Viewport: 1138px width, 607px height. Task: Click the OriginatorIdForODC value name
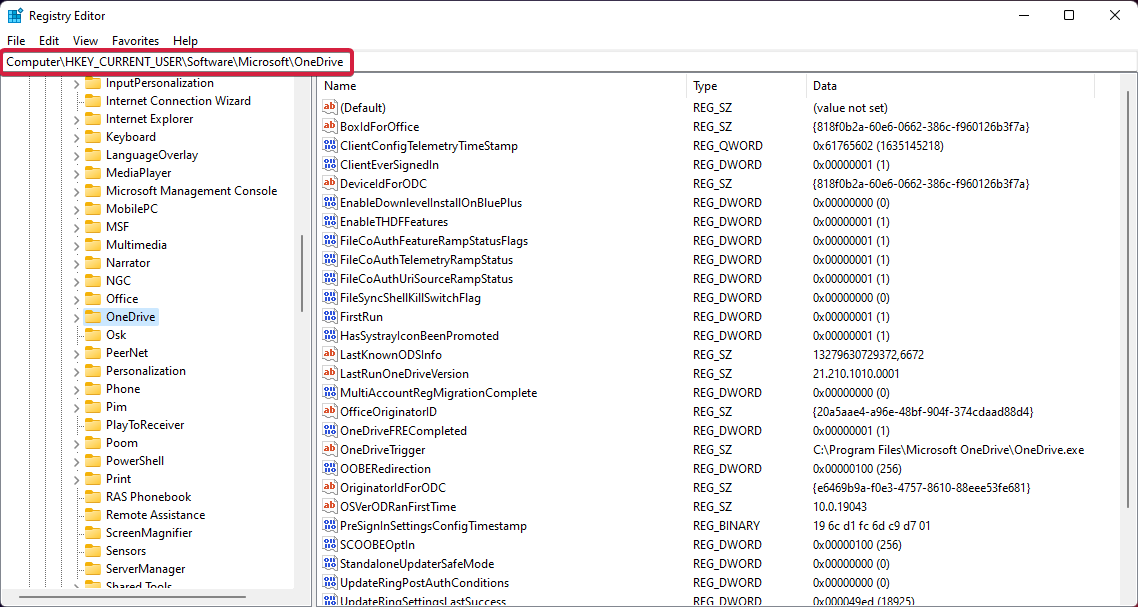393,488
